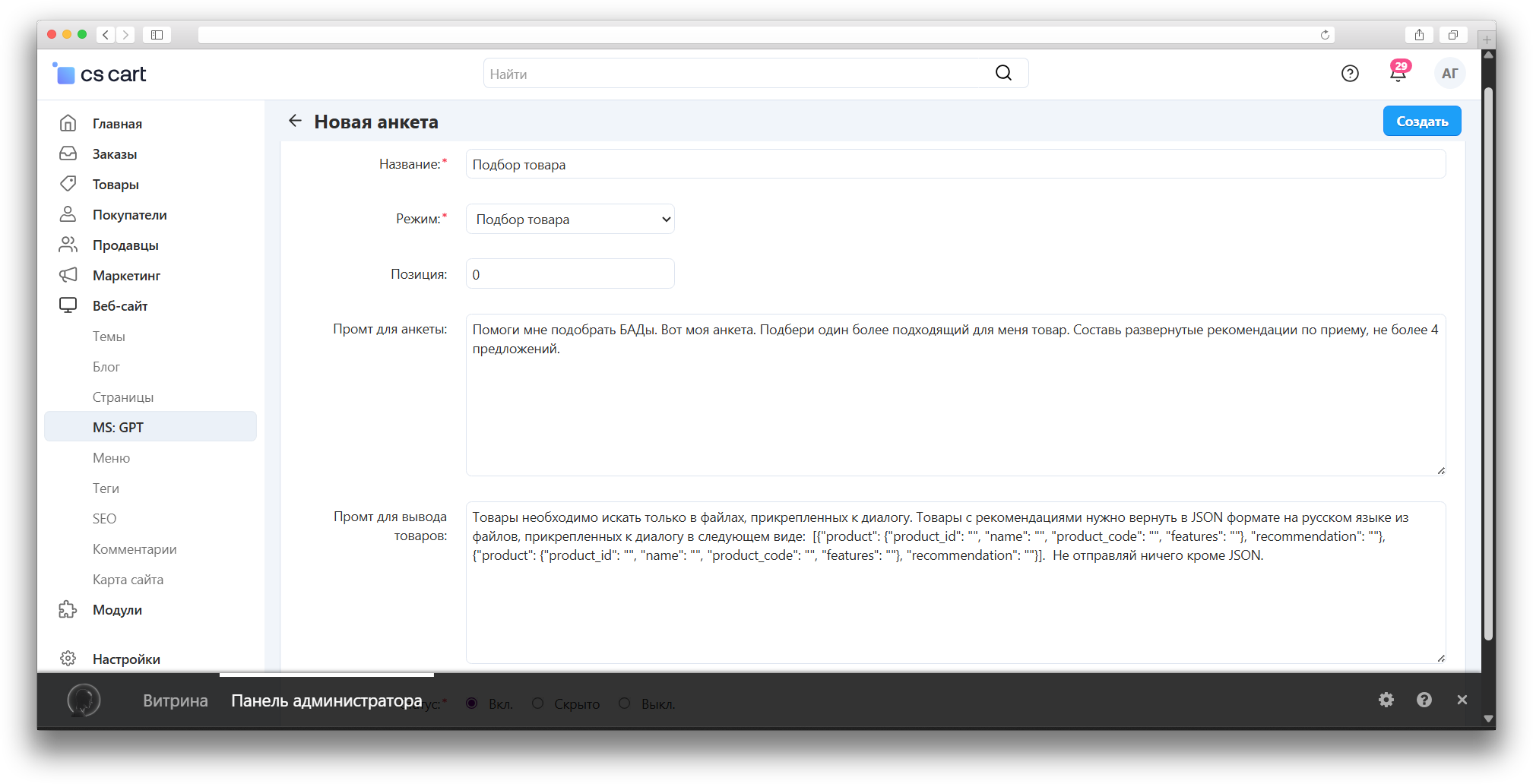
Task: Open the АГ user profile avatar
Action: [x=1449, y=74]
